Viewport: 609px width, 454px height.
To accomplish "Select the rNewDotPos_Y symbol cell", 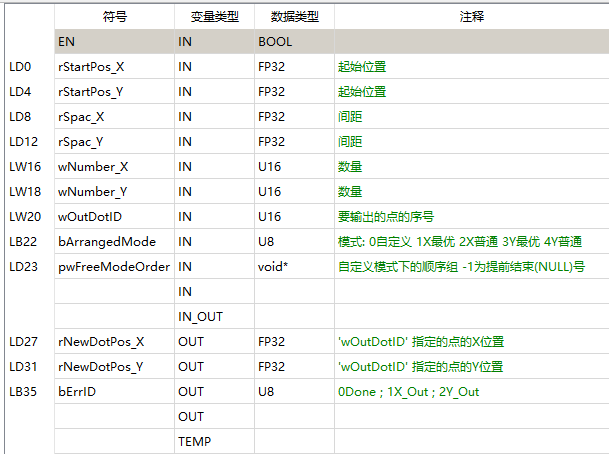I will (115, 366).
